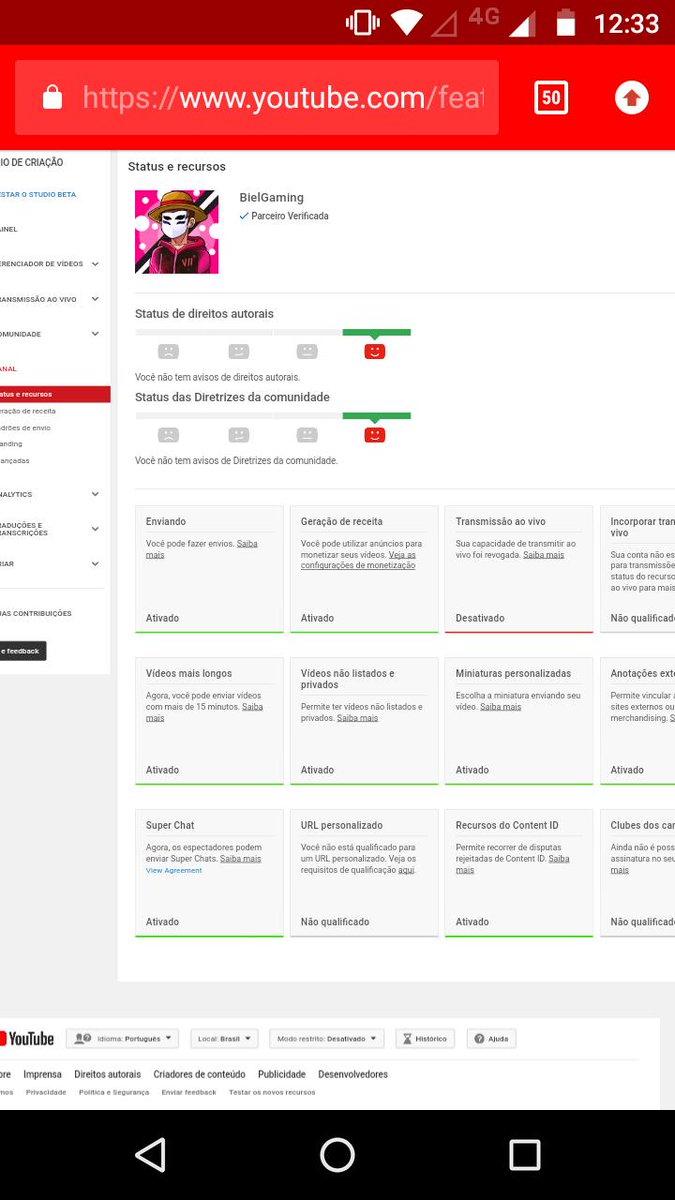Click the YouTube logo in footer
This screenshot has height=1200, width=675.
(27, 1039)
